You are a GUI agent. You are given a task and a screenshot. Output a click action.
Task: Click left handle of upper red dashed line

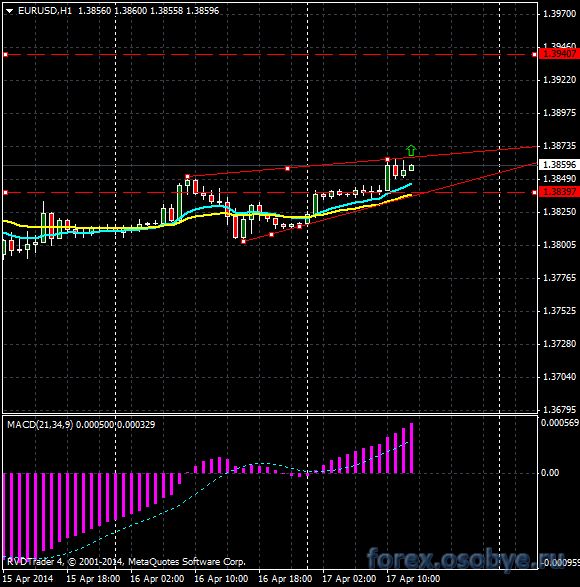(6, 55)
